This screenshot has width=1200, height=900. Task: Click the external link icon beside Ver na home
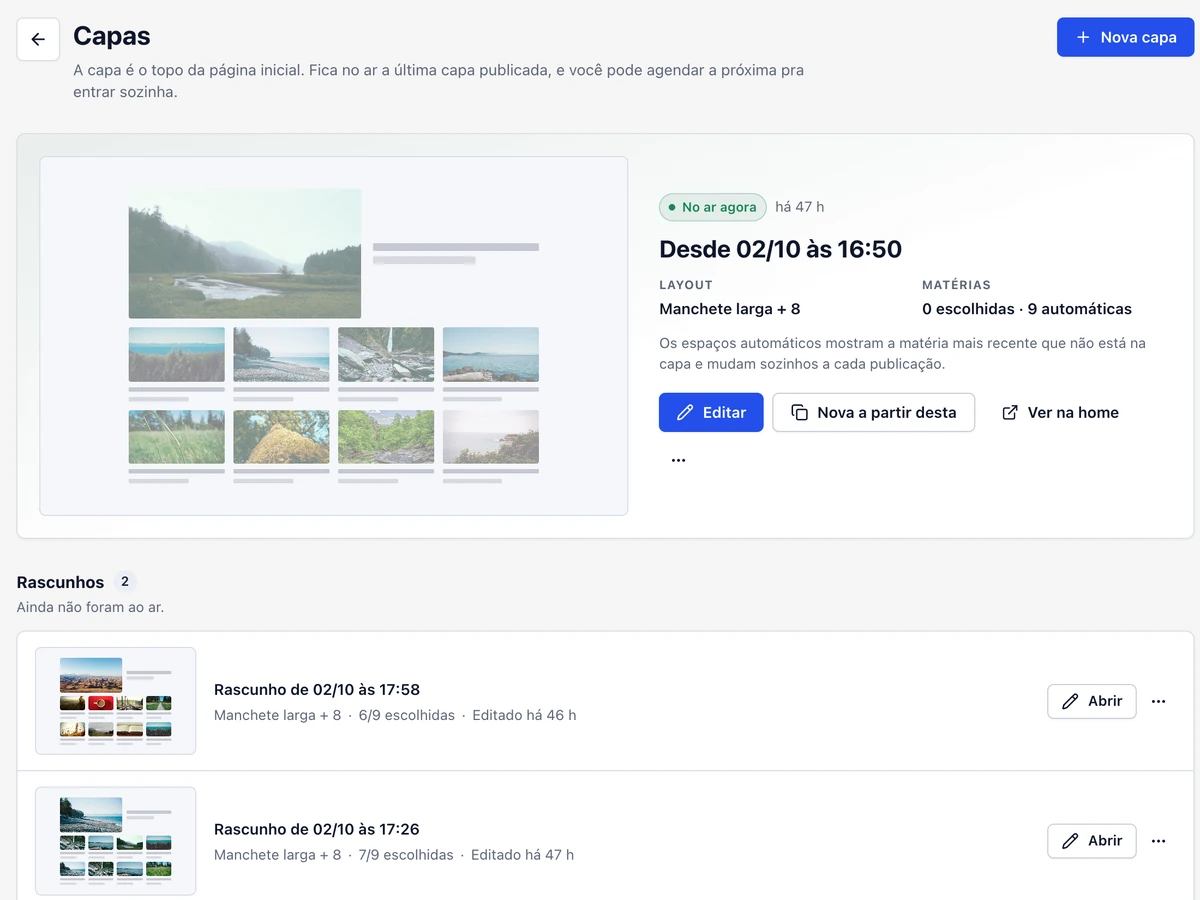coord(1010,412)
